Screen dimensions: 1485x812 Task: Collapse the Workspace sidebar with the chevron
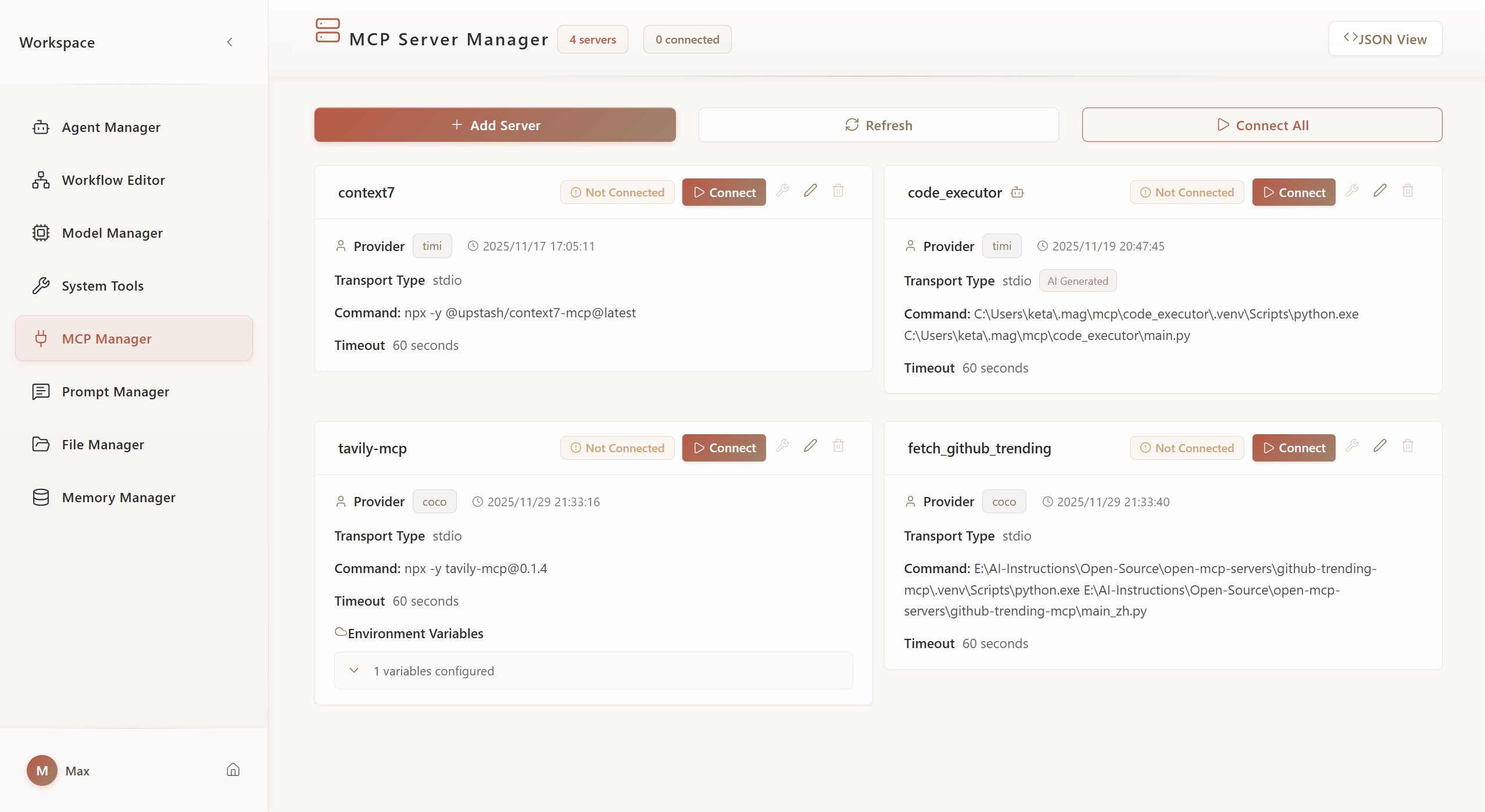click(230, 42)
